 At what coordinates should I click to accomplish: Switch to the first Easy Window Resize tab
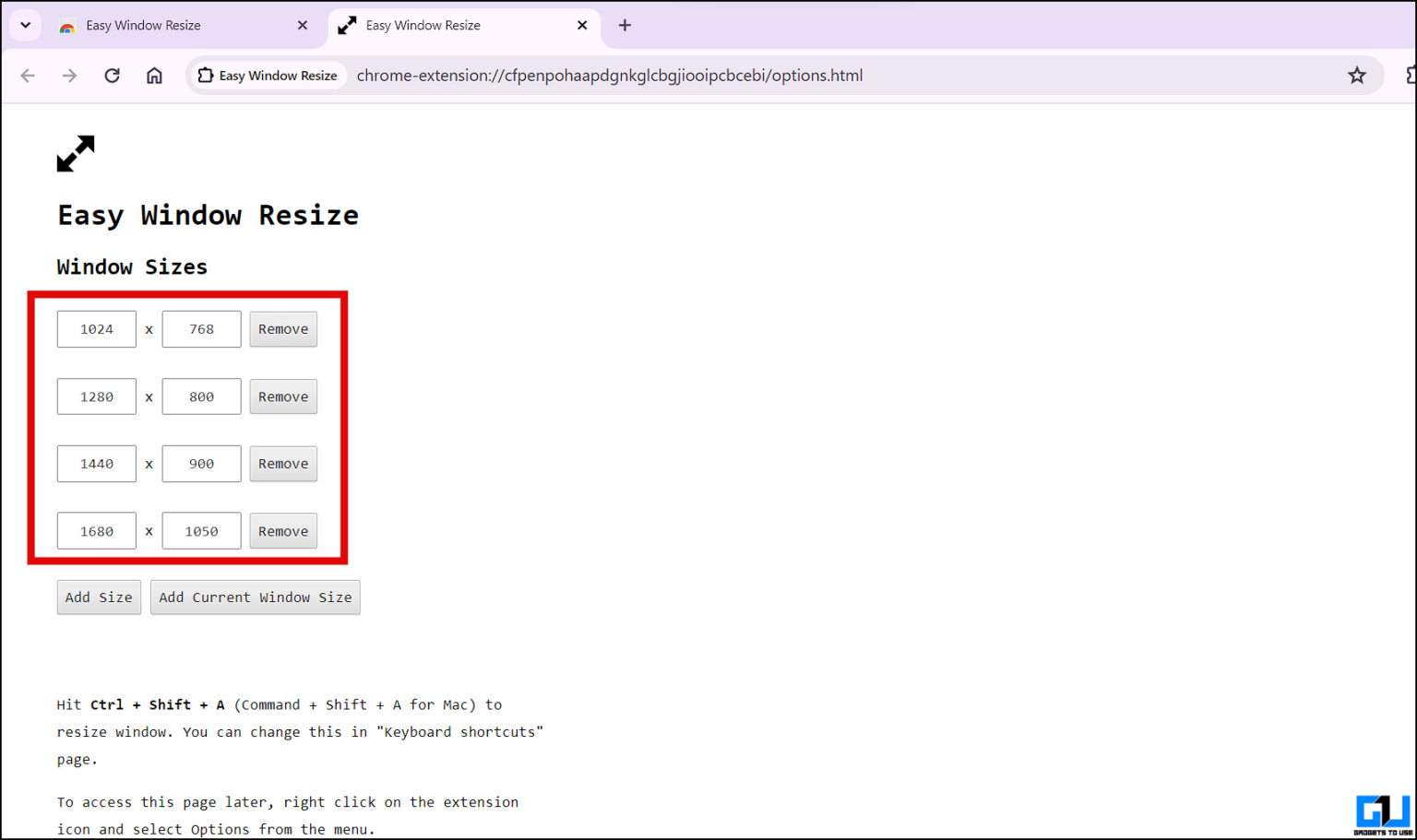pyautogui.click(x=175, y=26)
